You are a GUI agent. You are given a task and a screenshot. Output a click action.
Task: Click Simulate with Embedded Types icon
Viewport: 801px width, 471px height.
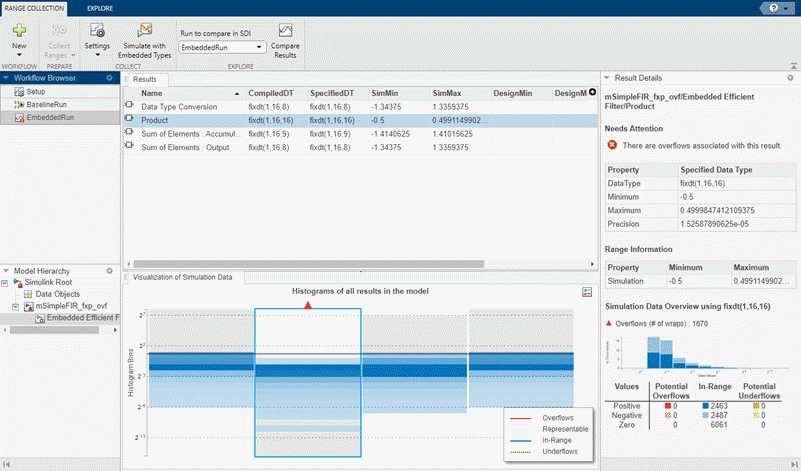pyautogui.click(x=145, y=31)
